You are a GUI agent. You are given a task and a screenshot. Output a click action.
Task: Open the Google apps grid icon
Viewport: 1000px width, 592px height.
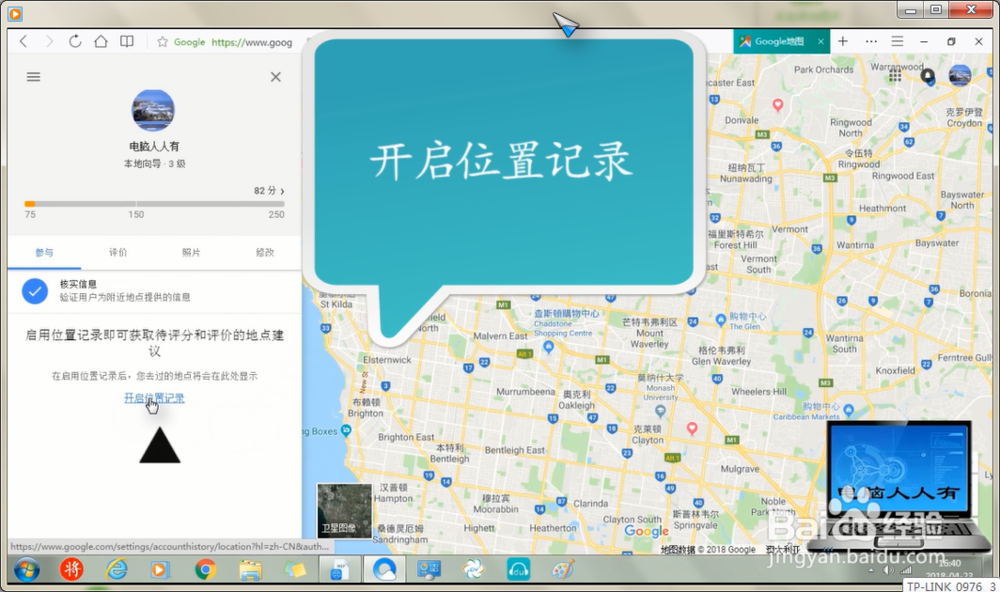895,76
